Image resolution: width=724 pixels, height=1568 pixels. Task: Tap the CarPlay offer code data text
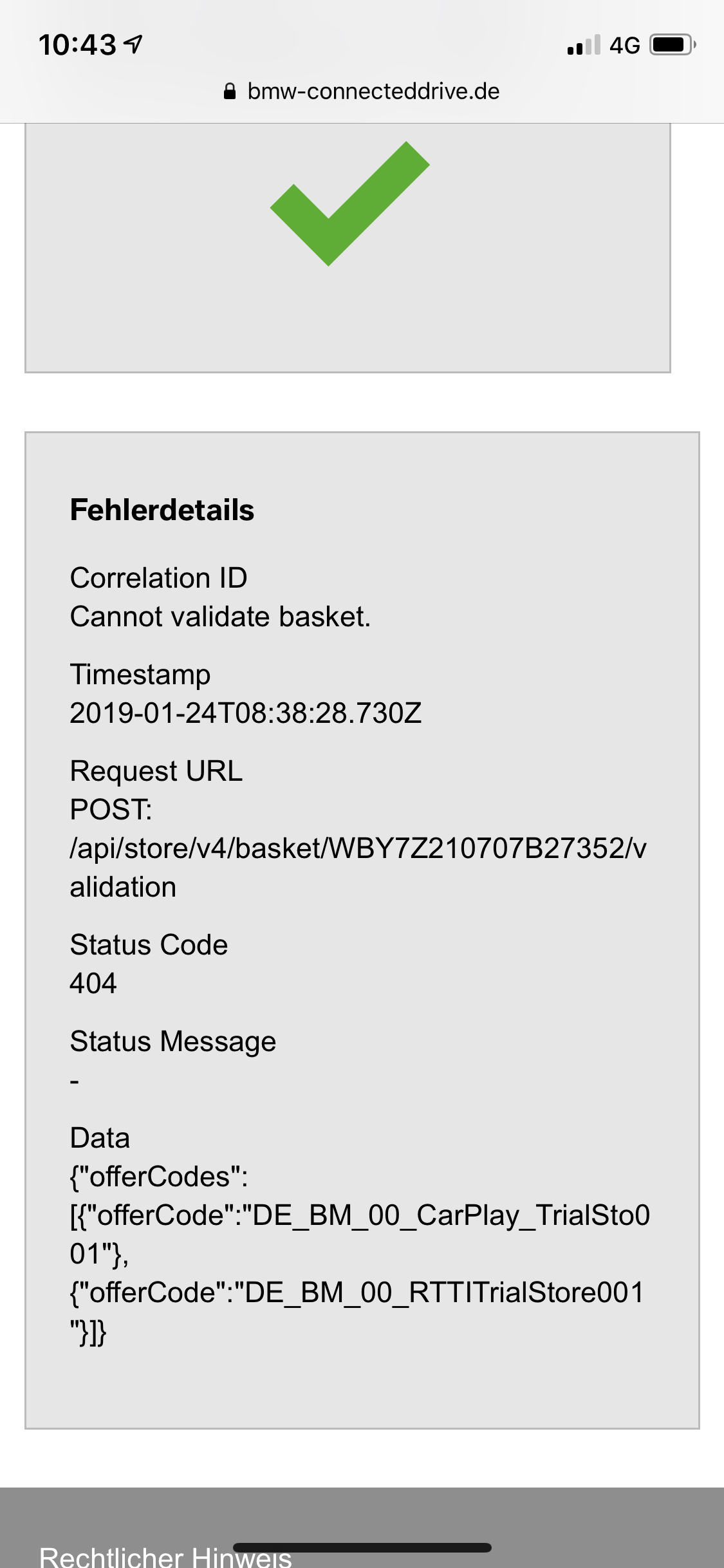(360, 1235)
